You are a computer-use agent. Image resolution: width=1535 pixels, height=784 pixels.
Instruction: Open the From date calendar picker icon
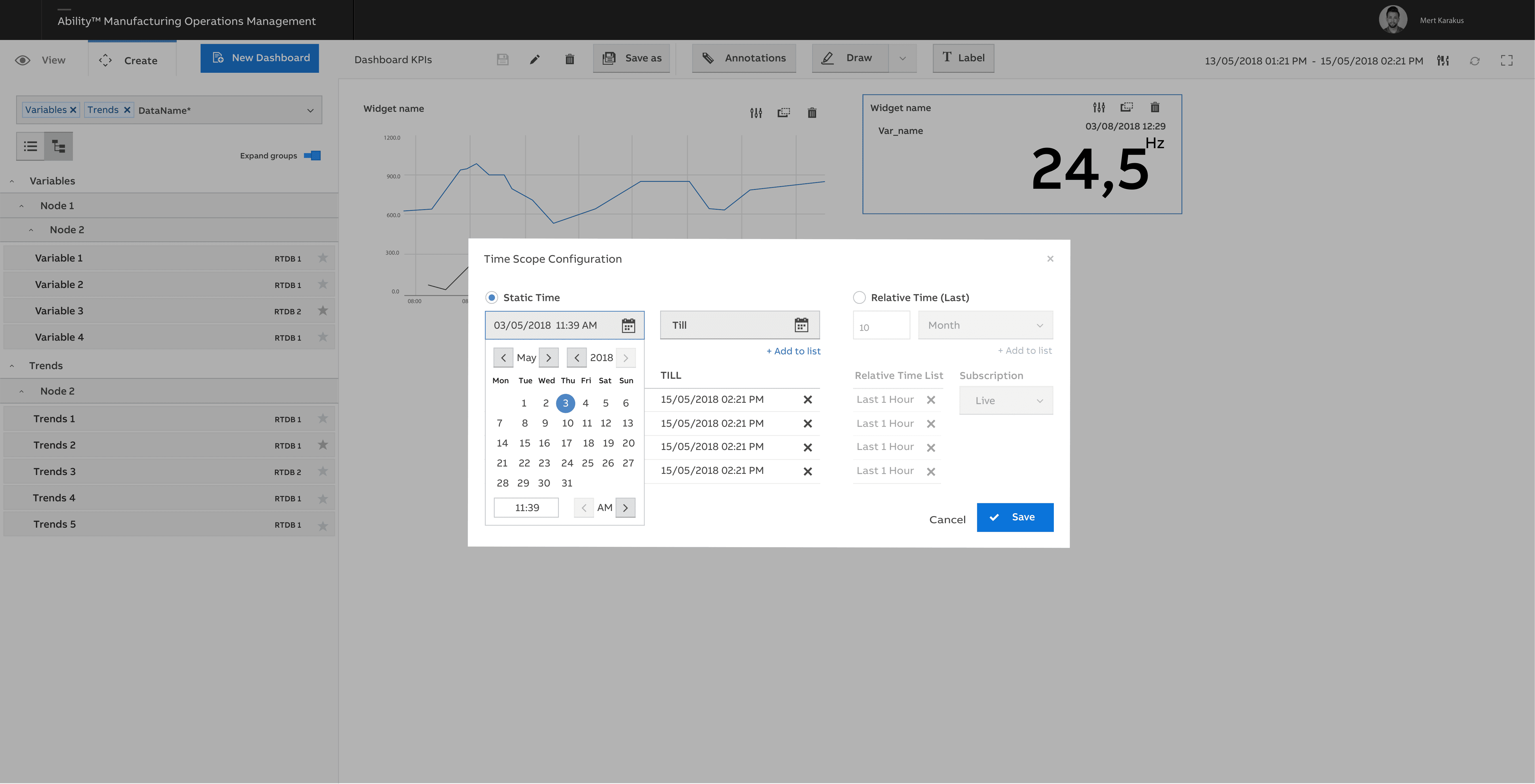tap(628, 325)
